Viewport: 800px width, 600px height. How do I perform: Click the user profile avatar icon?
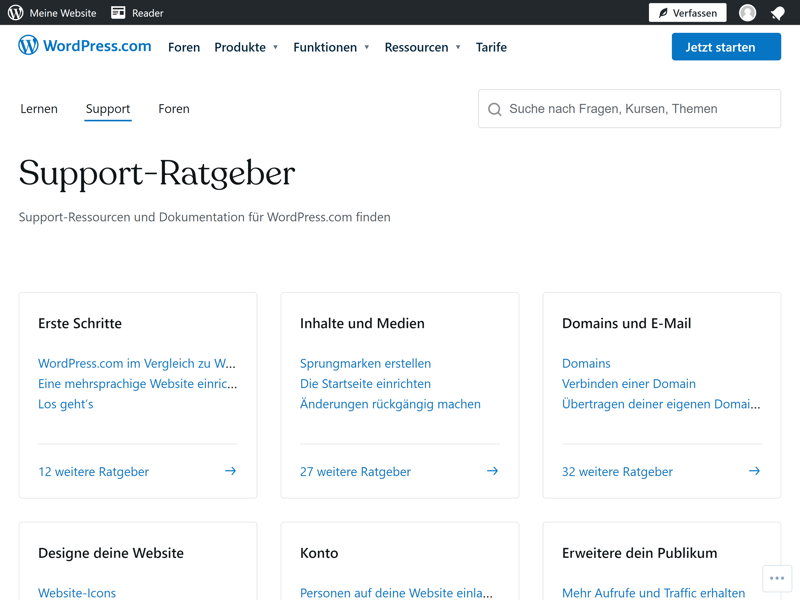point(747,13)
